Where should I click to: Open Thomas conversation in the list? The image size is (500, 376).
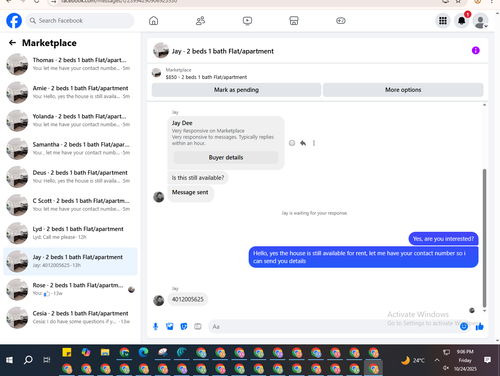(x=70, y=64)
